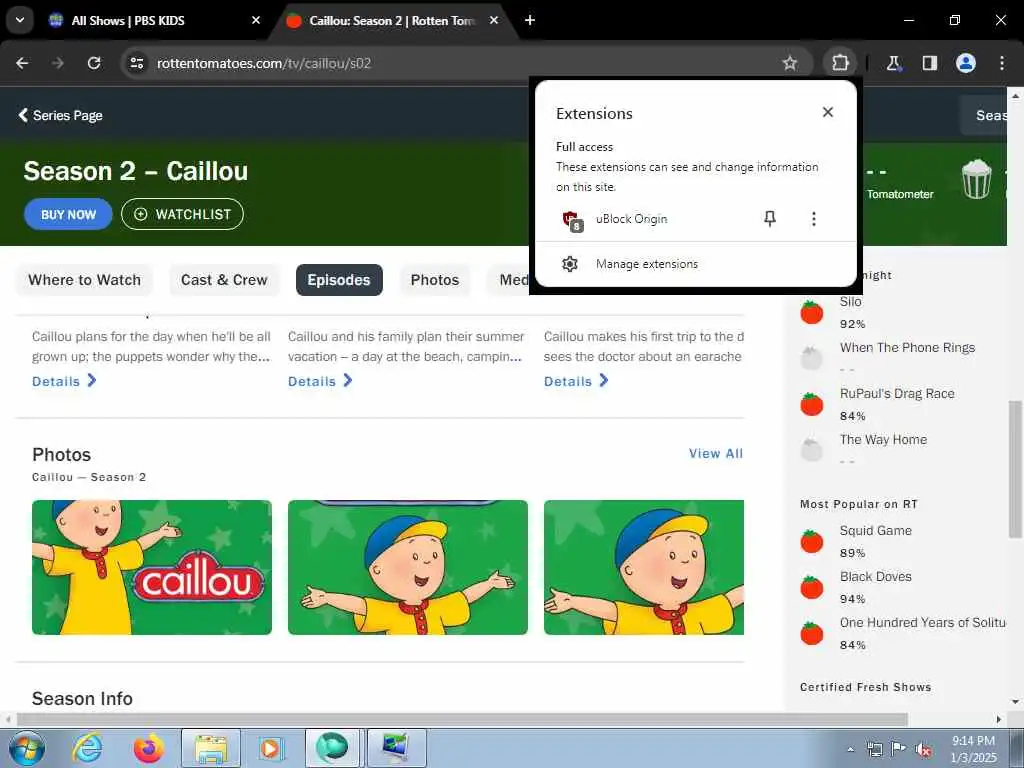This screenshot has height=768, width=1024.
Task: Open One Hundred Years of Solitude link
Action: pyautogui.click(x=922, y=622)
